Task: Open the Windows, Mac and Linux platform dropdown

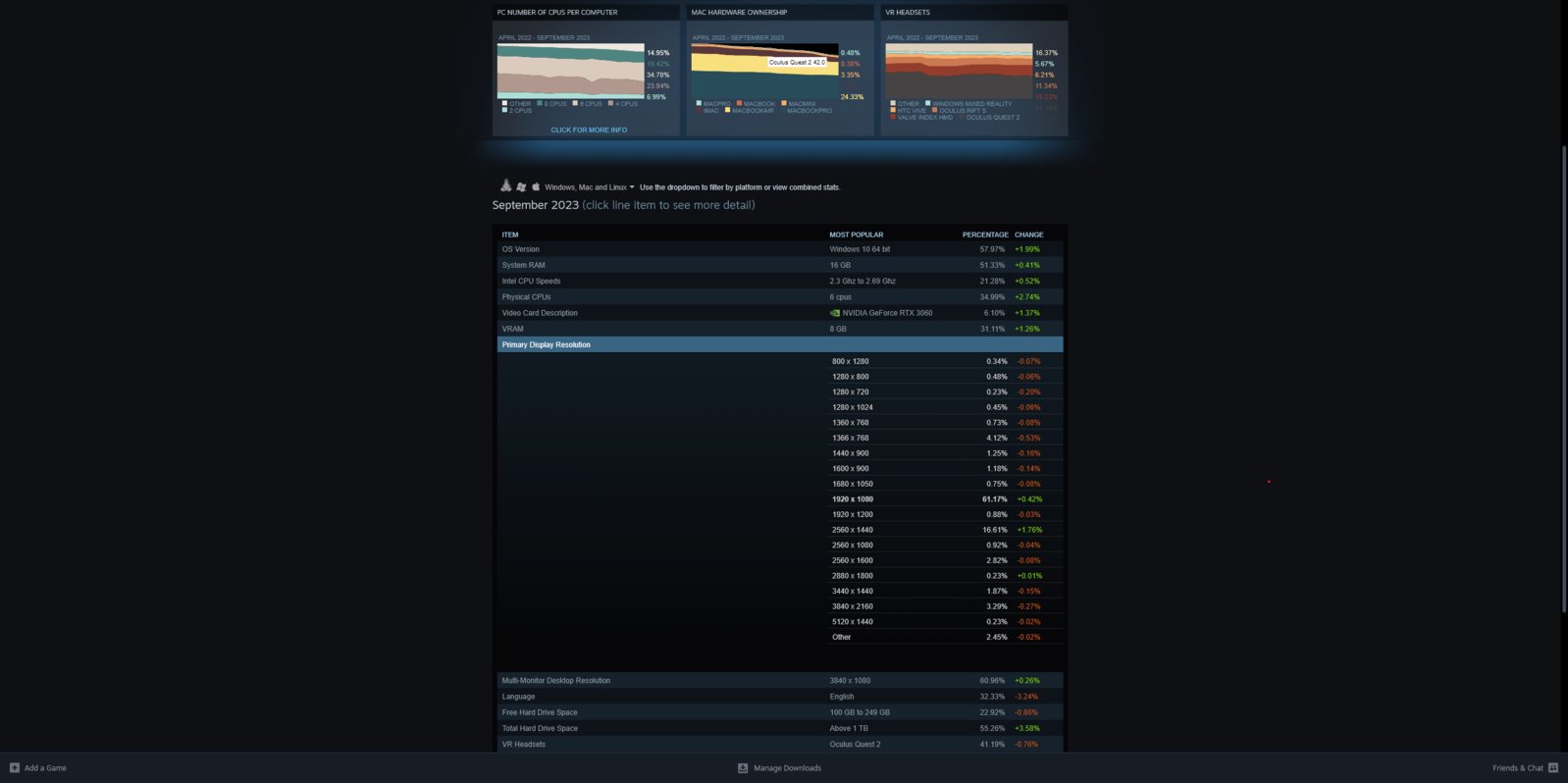Action: point(590,186)
